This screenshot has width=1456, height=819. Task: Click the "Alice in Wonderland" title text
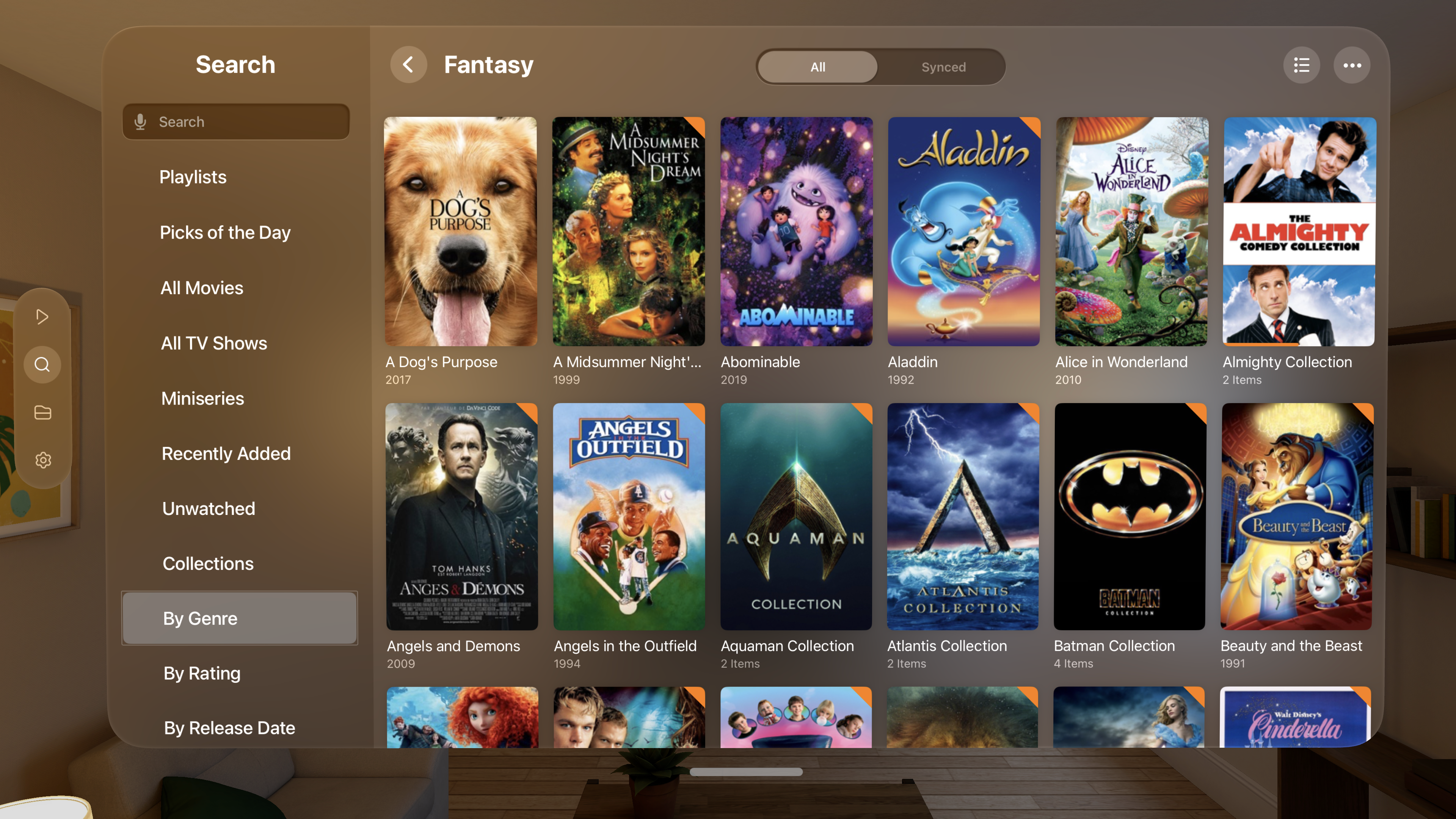(x=1122, y=362)
